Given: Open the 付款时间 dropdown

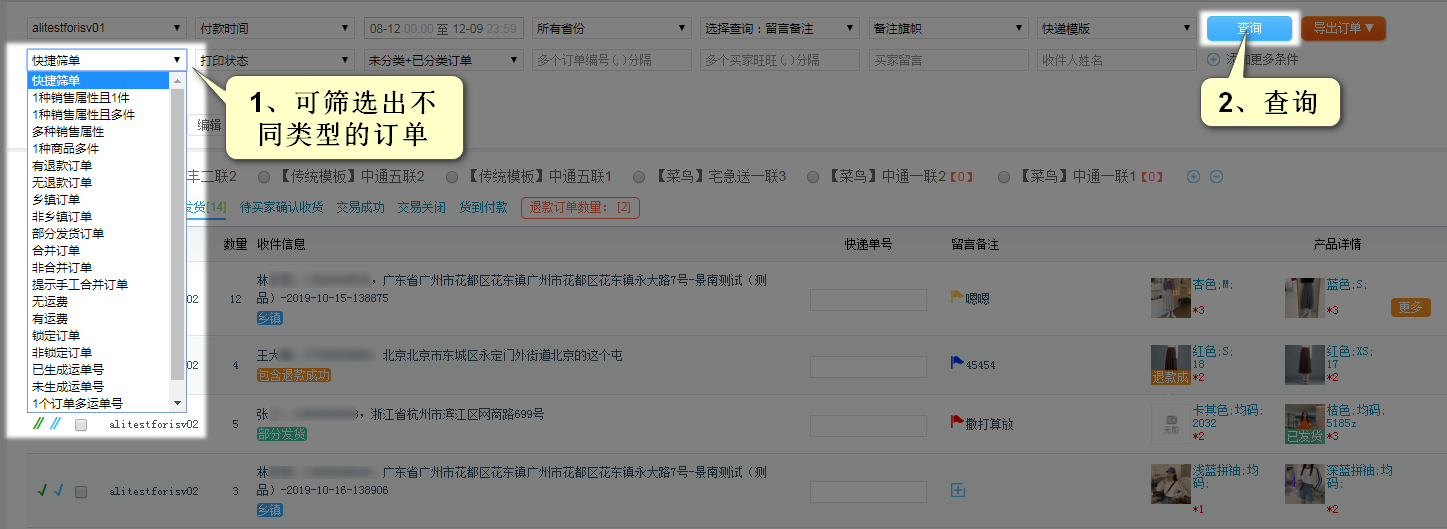Looking at the screenshot, I should (275, 29).
